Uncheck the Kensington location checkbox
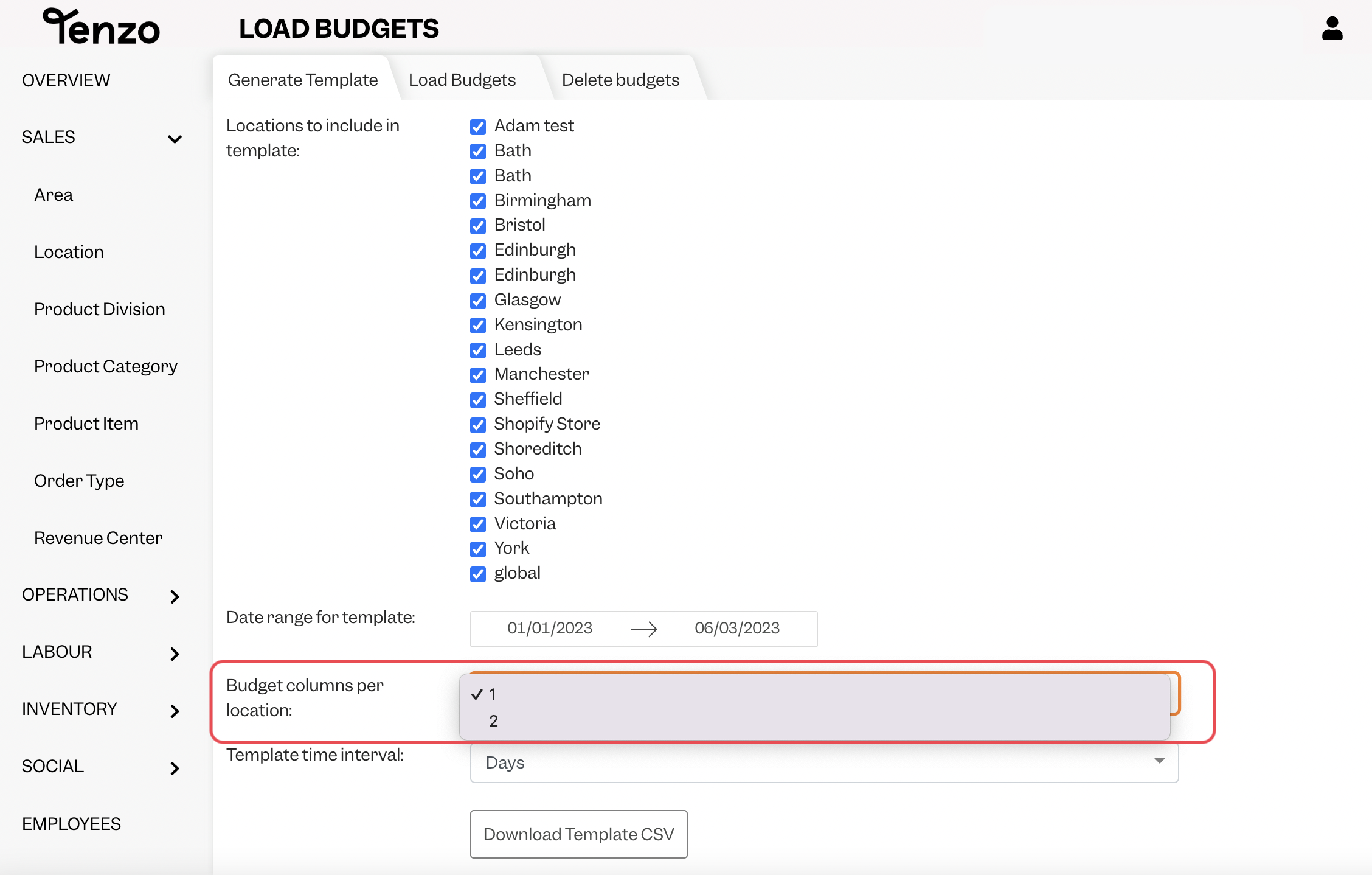The image size is (1372, 875). 478,326
